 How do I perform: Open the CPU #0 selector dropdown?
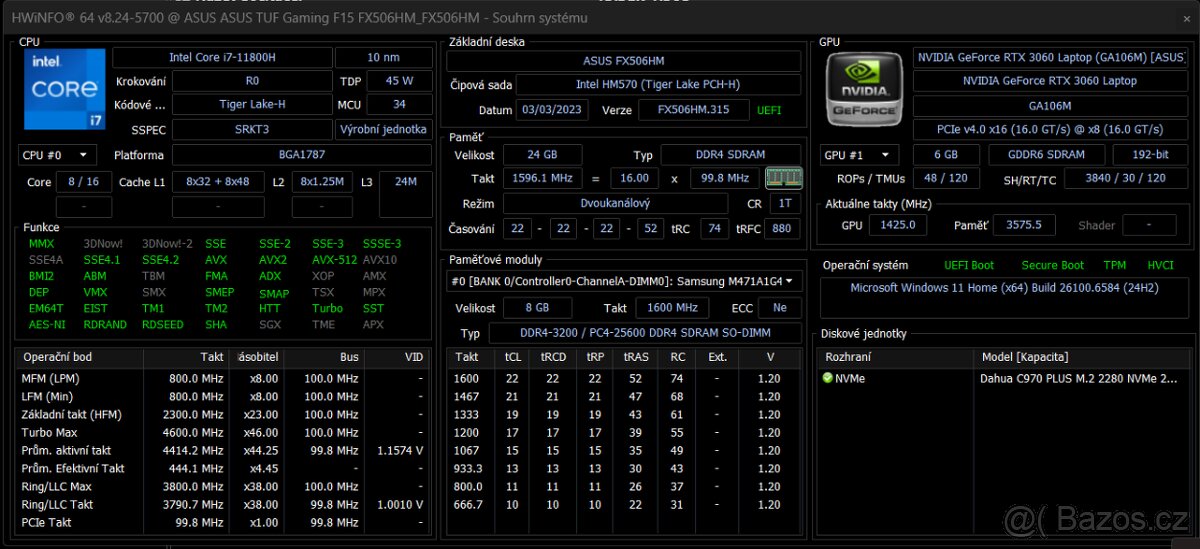coord(58,155)
